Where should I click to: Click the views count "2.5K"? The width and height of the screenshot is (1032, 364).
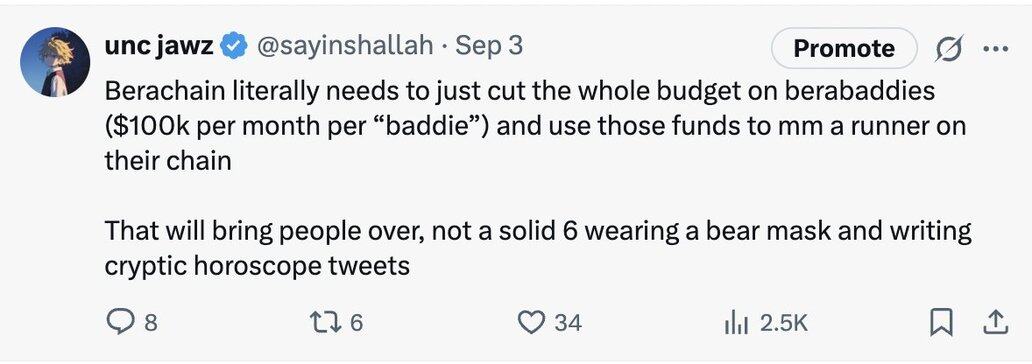(783, 323)
